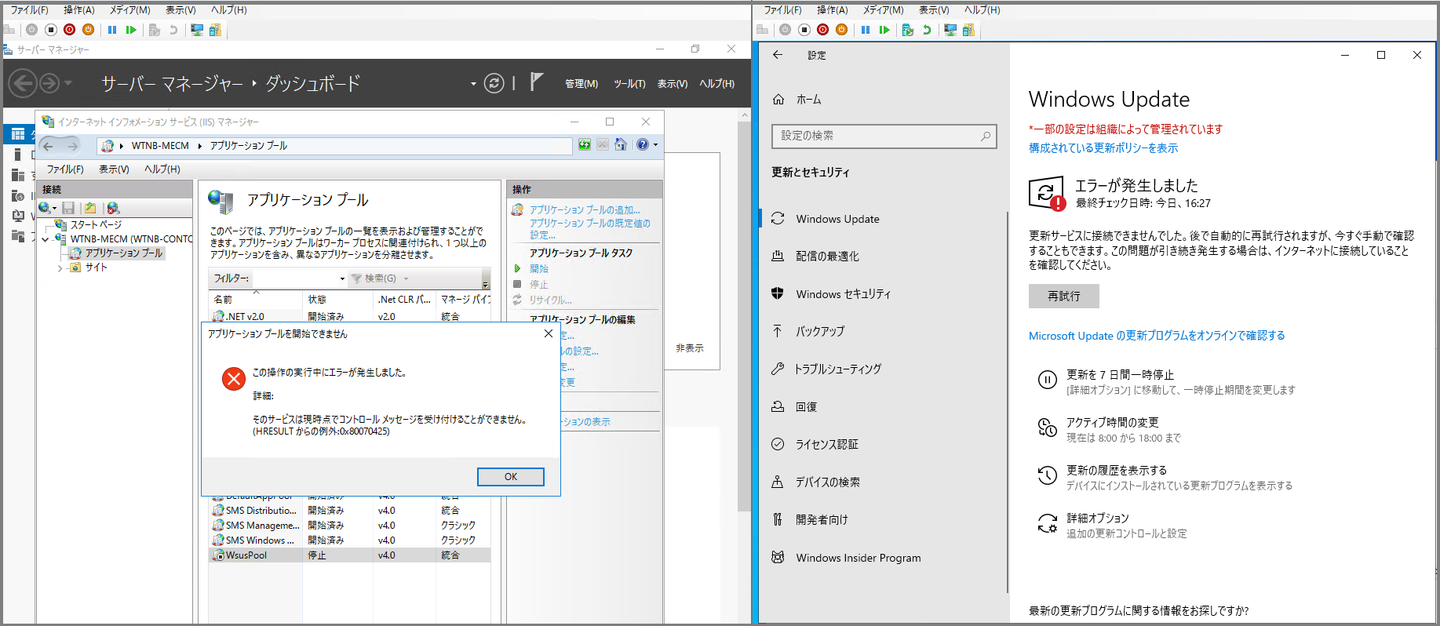Viewport: 1440px width, 626px height.
Task: Click the blue Pause icon in left VM toolbar
Action: [x=112, y=30]
